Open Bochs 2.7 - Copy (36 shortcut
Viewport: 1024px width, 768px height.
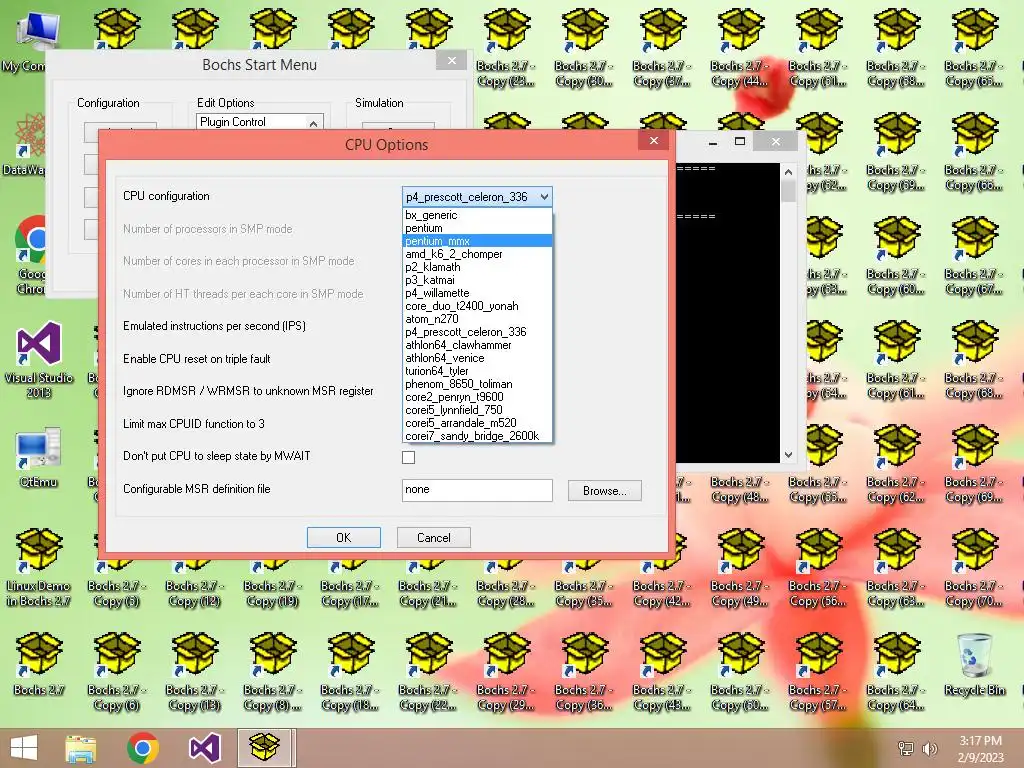coord(584,671)
